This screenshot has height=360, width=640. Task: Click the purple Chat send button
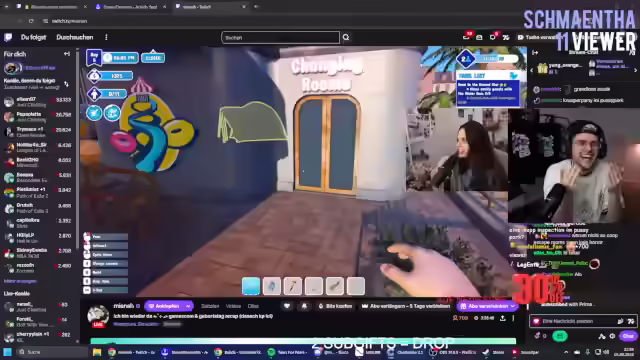tap(628, 336)
